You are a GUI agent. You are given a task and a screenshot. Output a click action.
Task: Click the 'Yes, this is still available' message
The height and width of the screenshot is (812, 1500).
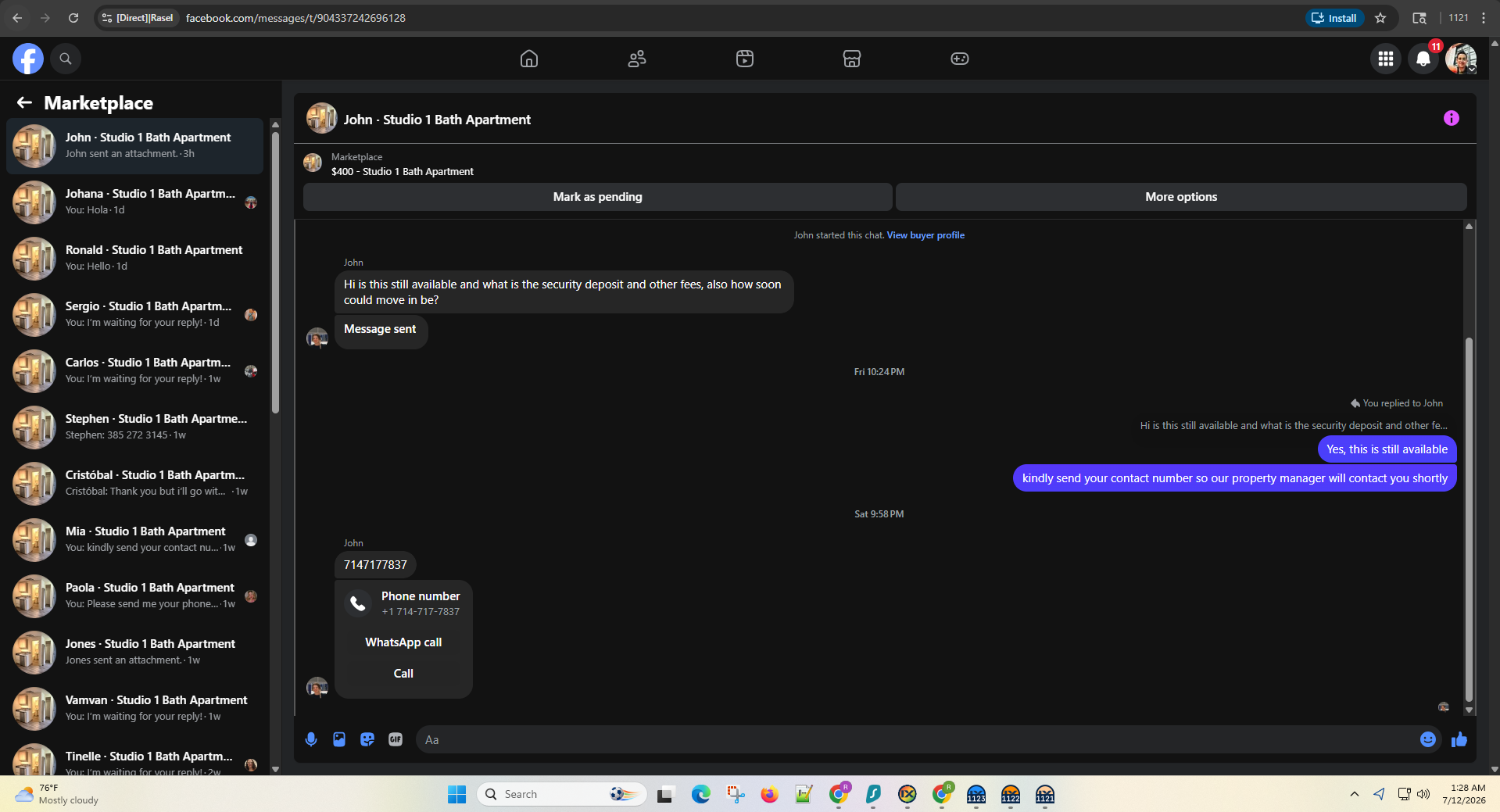tap(1387, 449)
